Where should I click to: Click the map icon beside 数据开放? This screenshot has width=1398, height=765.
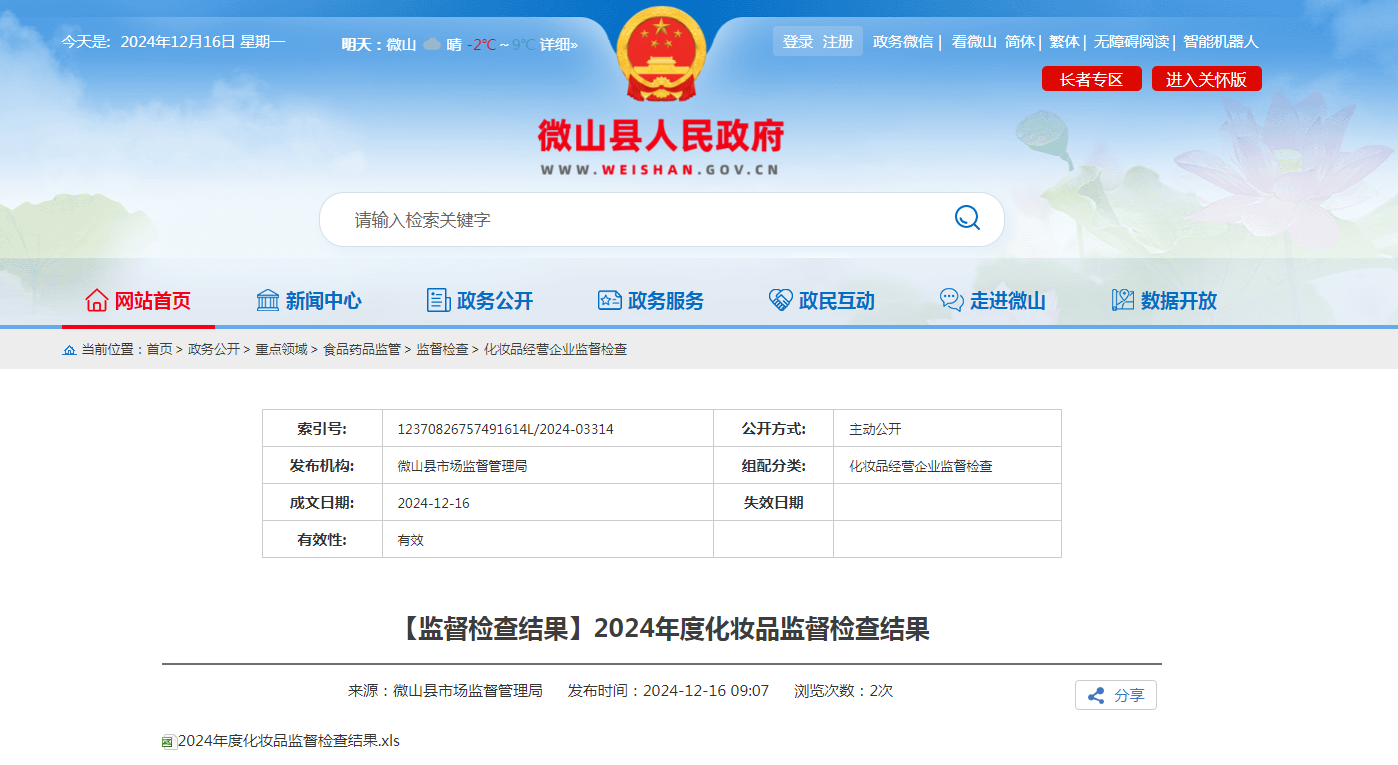[x=1123, y=300]
